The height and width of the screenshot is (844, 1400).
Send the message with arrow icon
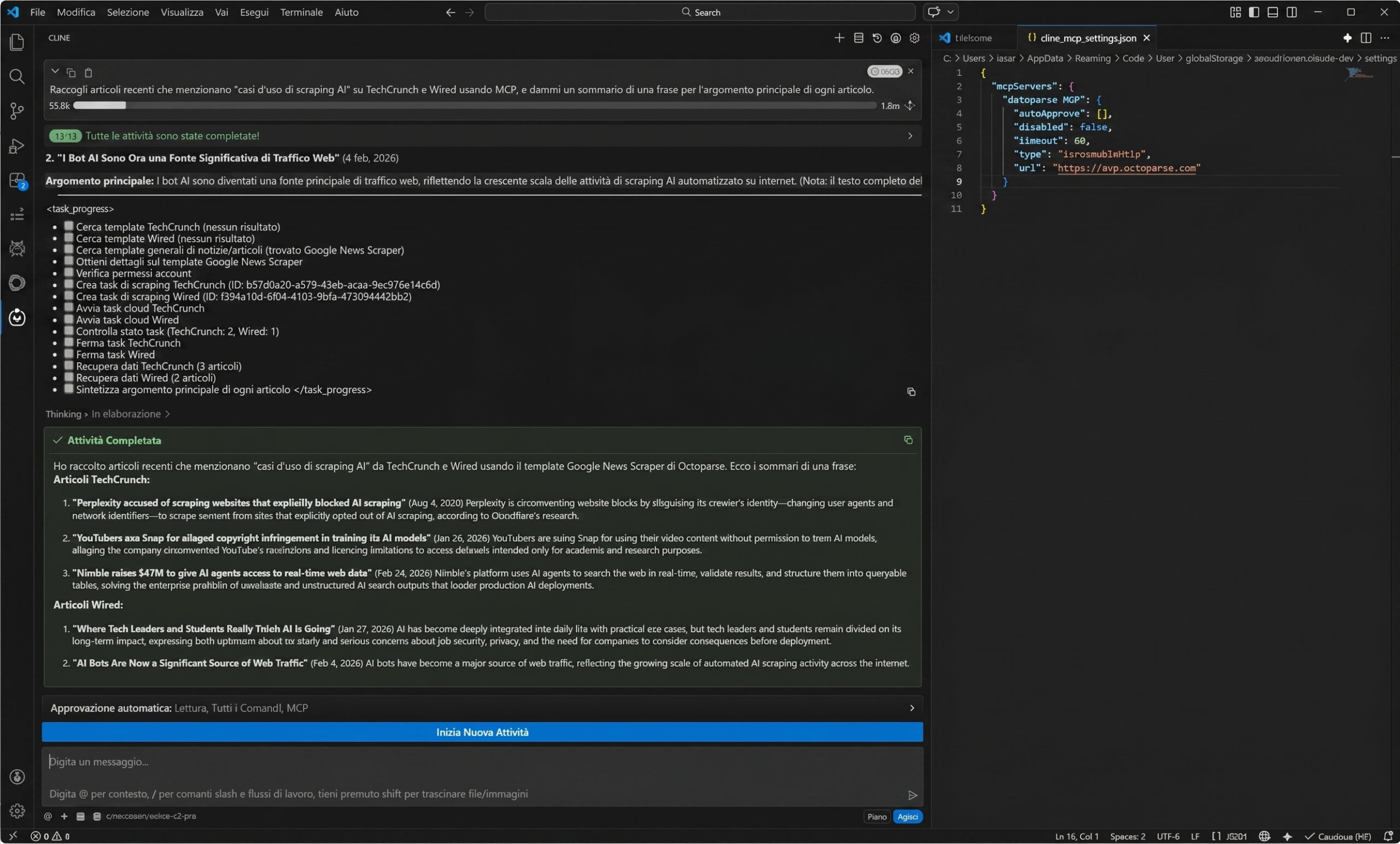[x=912, y=795]
